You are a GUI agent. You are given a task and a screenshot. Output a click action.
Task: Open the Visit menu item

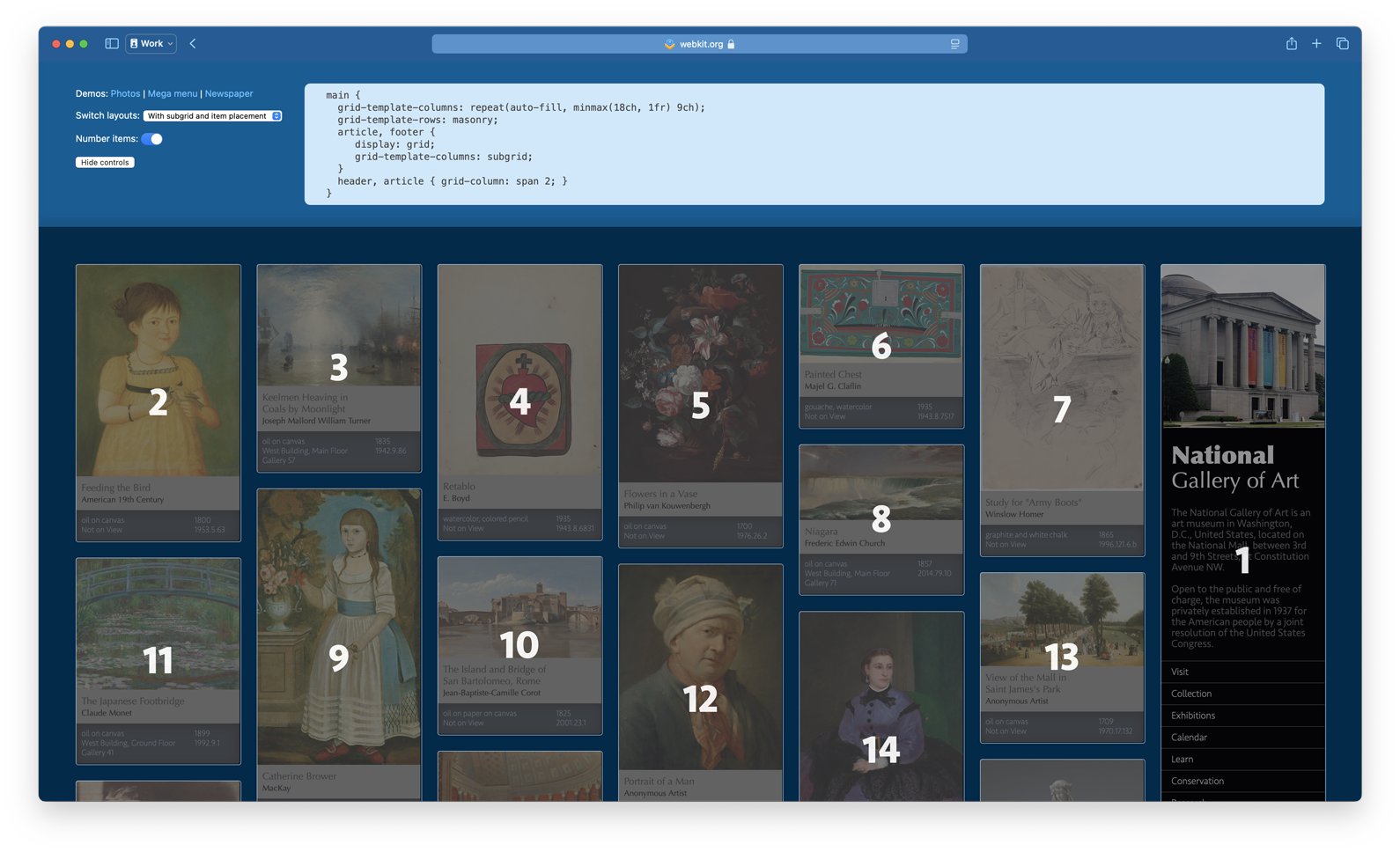pyautogui.click(x=1242, y=672)
